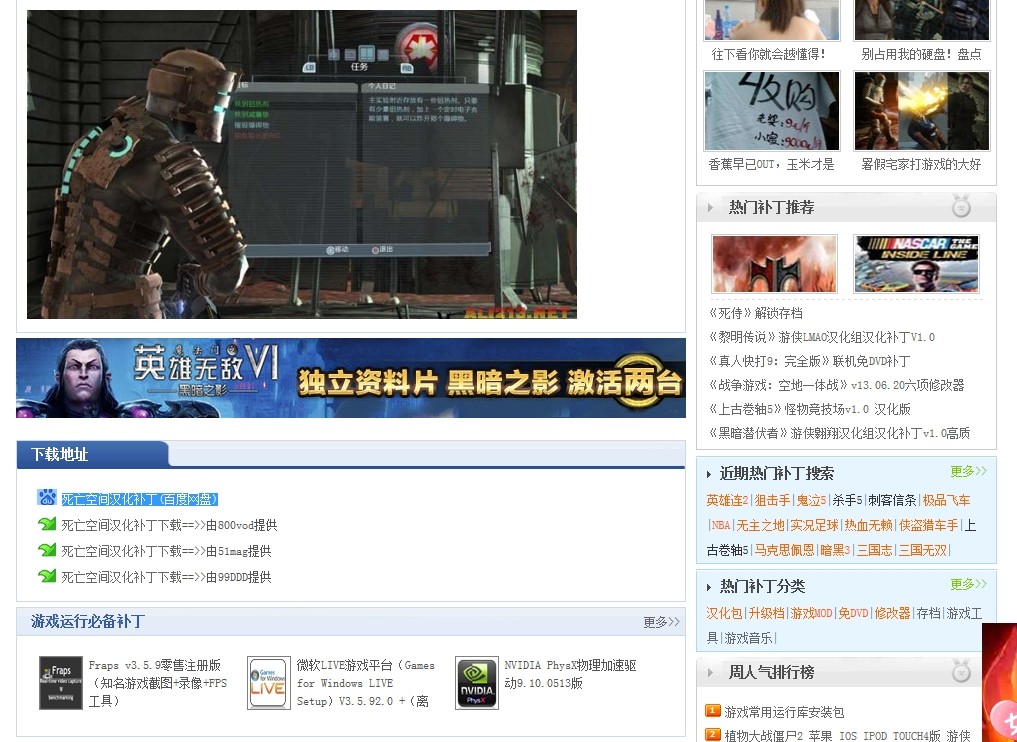The height and width of the screenshot is (742, 1017).
Task: Open 《上古卷轴5》怪物竞技场 link
Action: pos(809,409)
